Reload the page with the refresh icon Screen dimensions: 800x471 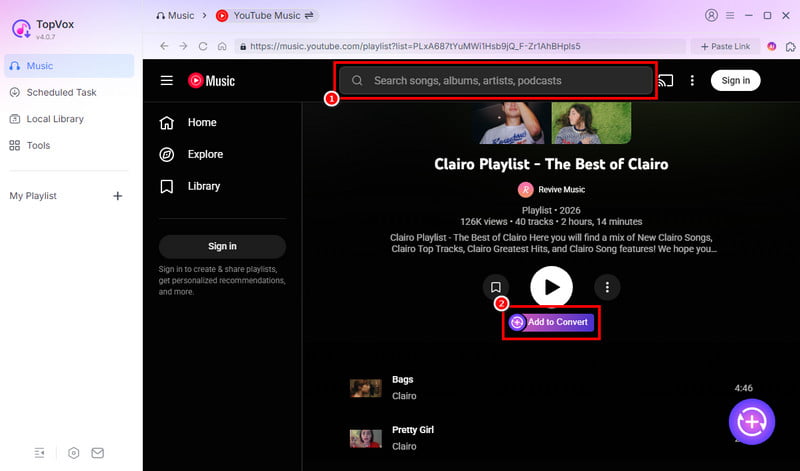(203, 46)
